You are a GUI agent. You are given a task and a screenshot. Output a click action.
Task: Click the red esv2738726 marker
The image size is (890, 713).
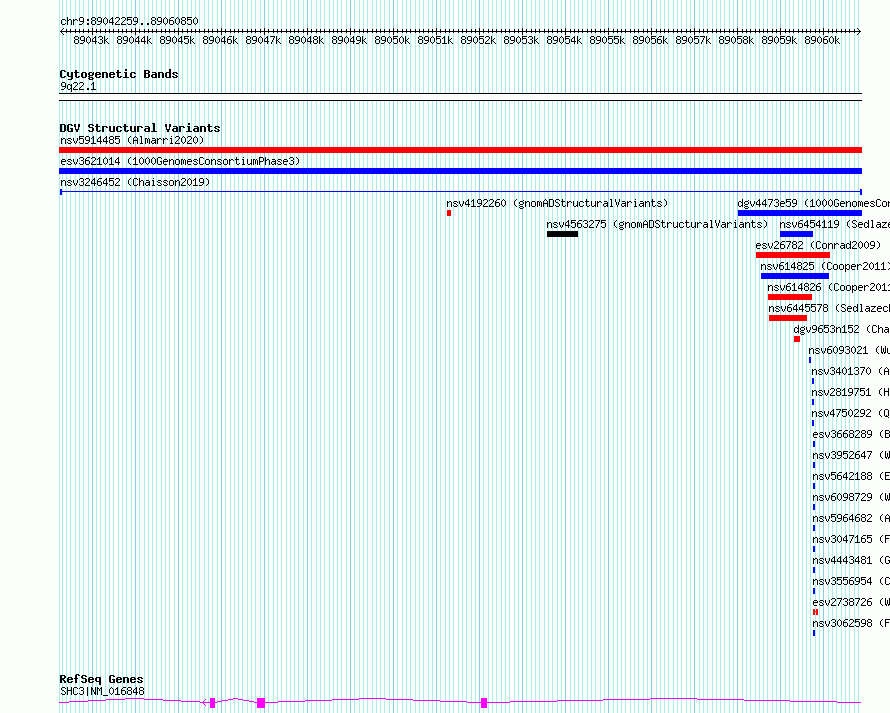(815, 612)
